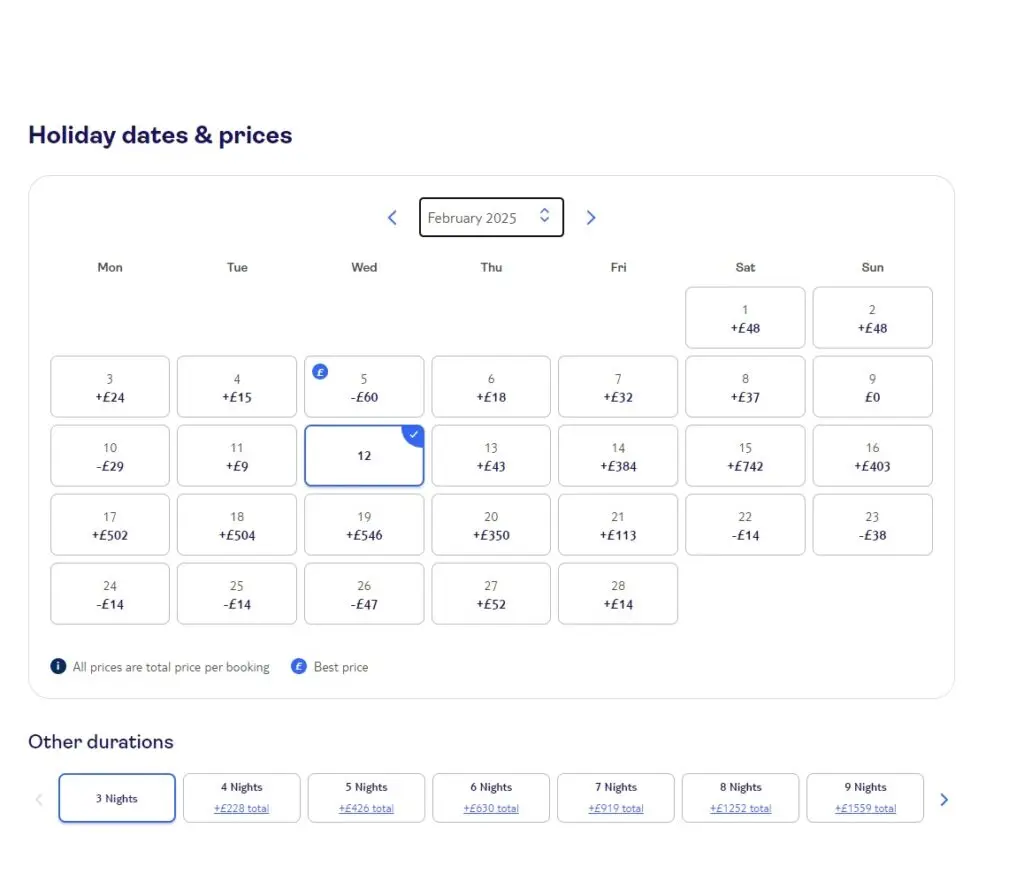Click Best price legend pound icon

coord(298,666)
